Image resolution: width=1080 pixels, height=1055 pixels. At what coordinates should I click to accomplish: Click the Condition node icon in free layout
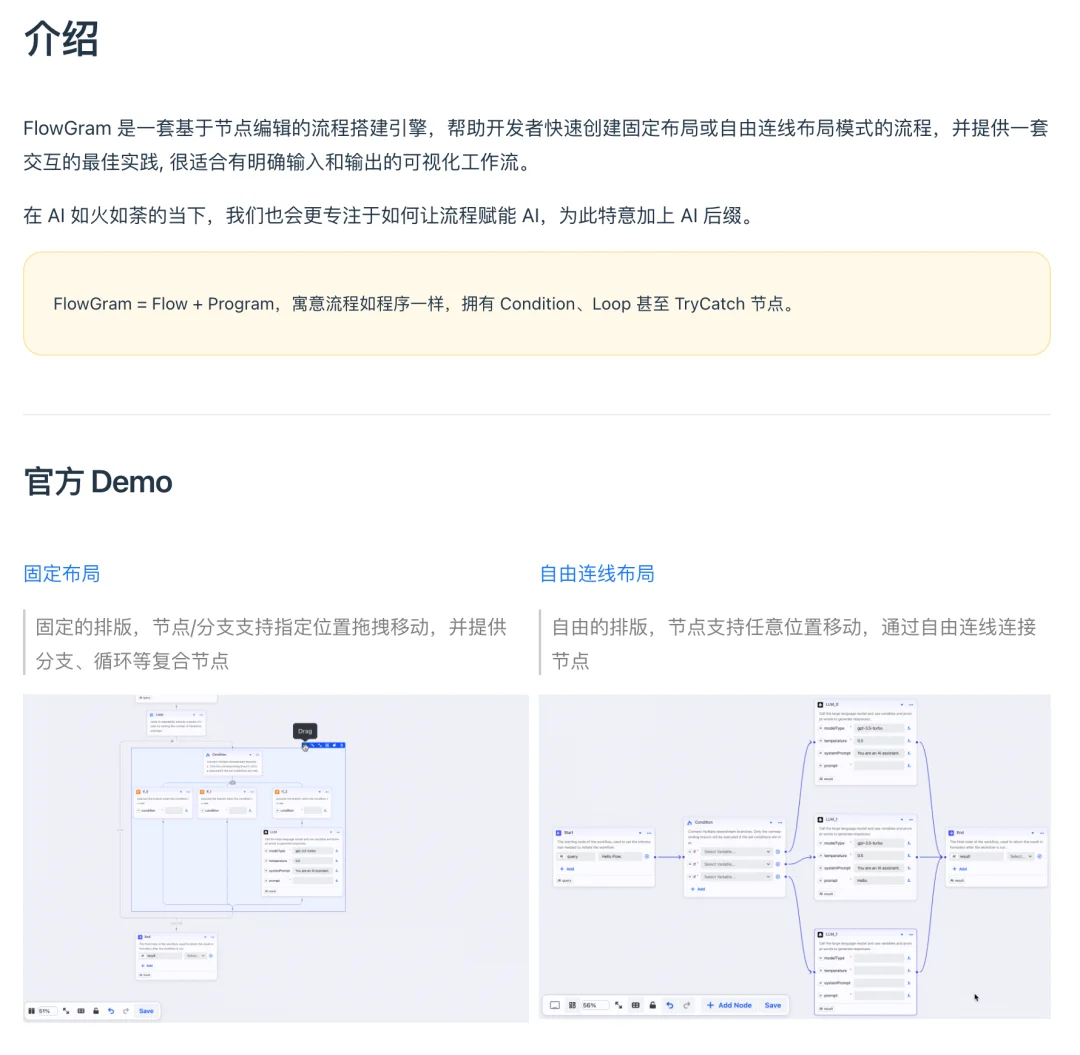tap(689, 822)
